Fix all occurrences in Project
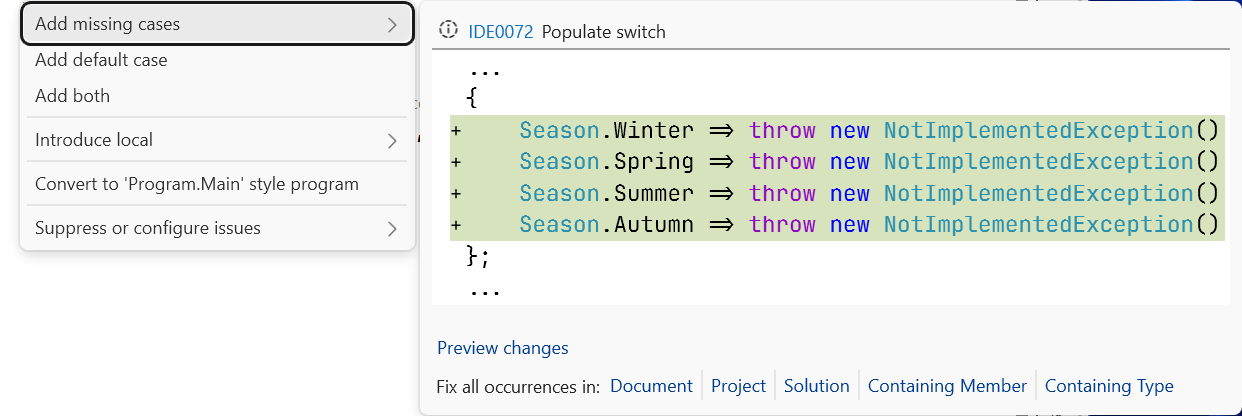Viewport: 1242px width, 416px height. point(738,386)
